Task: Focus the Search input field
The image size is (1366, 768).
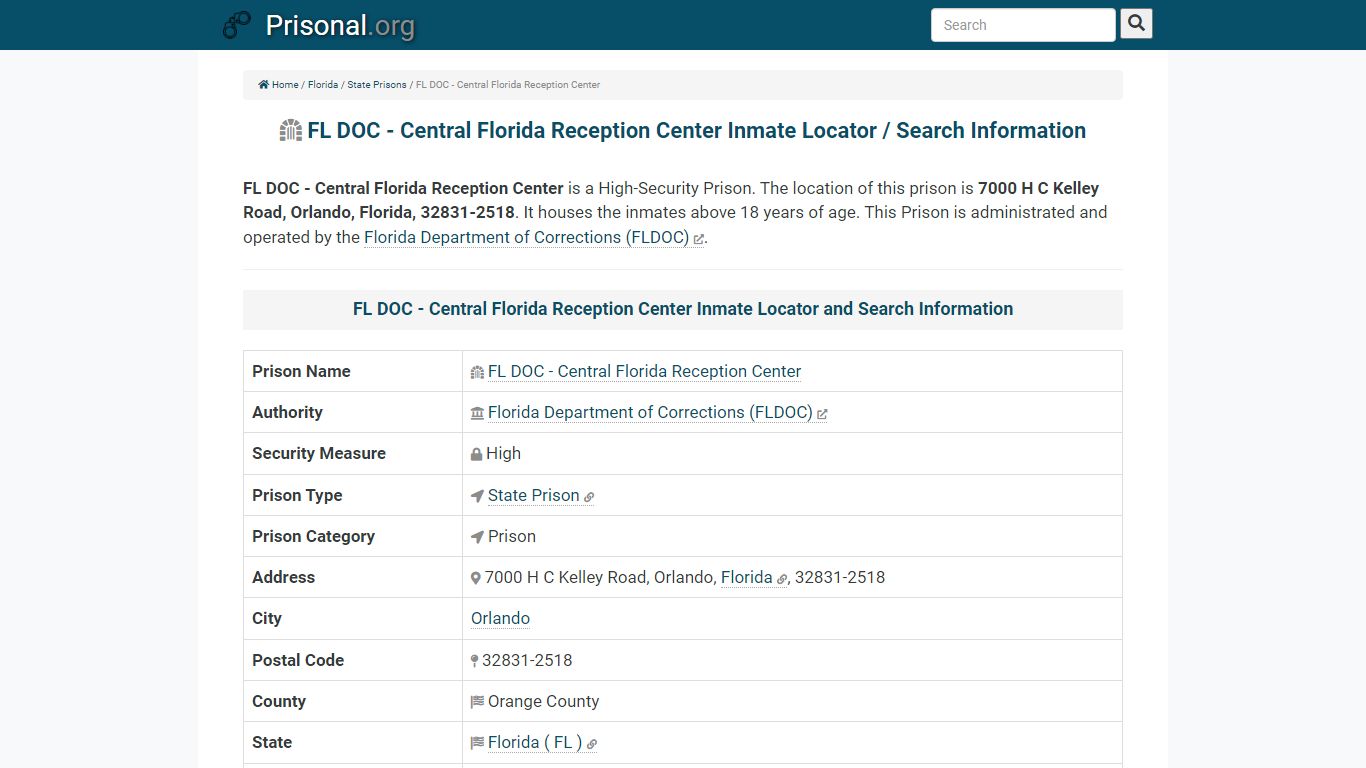Action: coord(1023,25)
